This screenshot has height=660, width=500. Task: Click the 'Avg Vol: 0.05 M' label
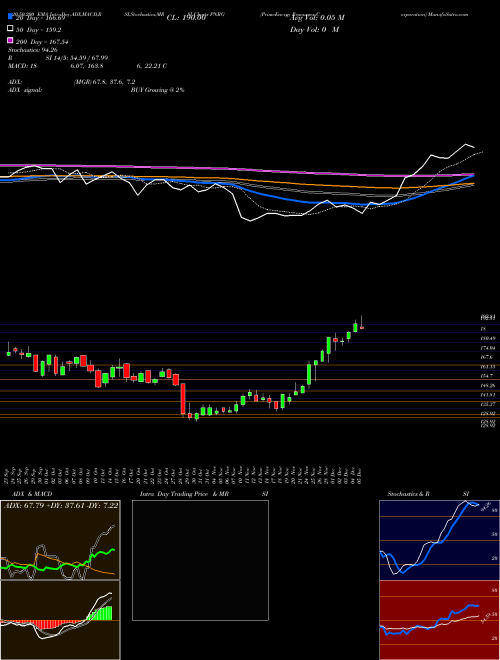317,18
